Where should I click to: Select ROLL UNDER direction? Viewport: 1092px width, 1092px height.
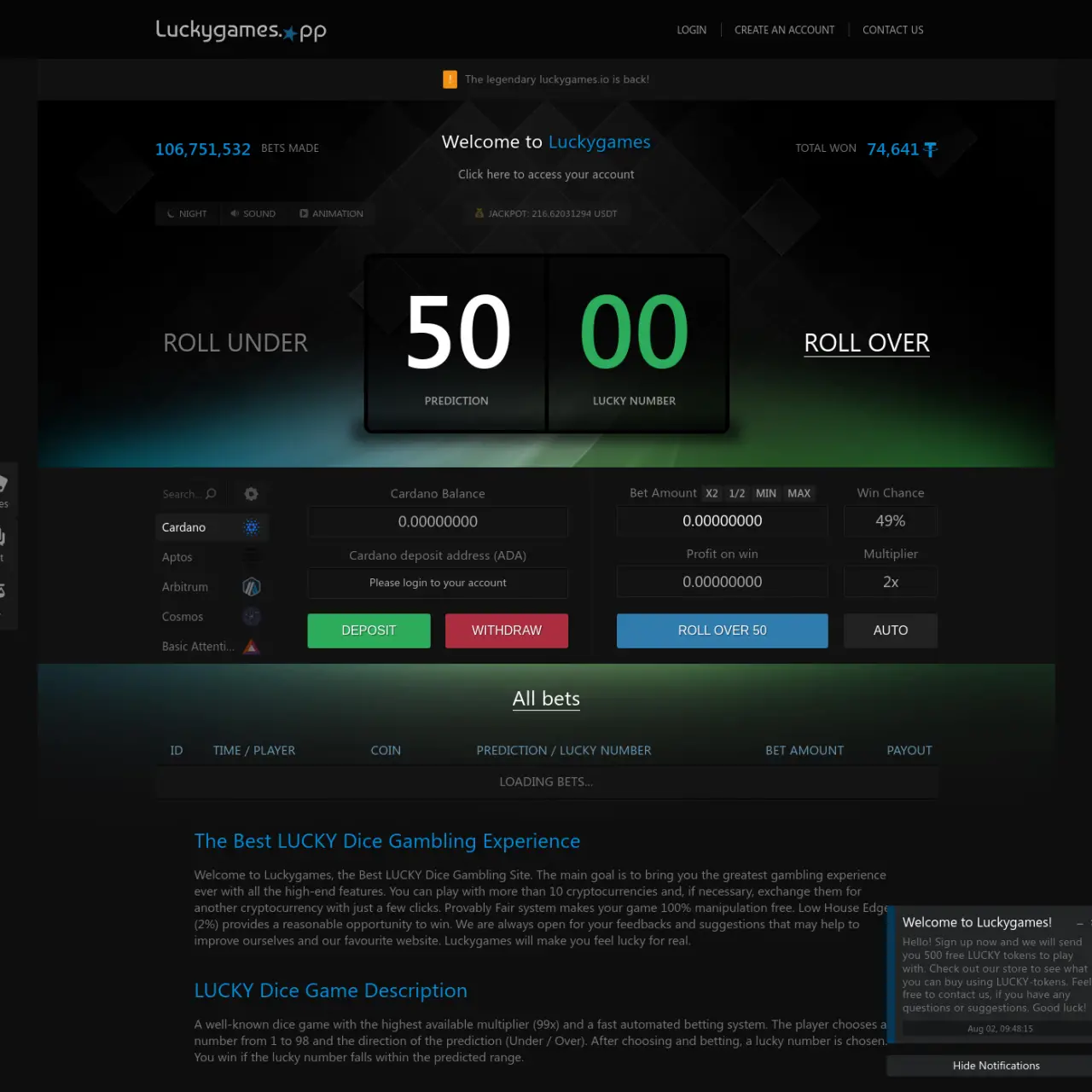(235, 343)
